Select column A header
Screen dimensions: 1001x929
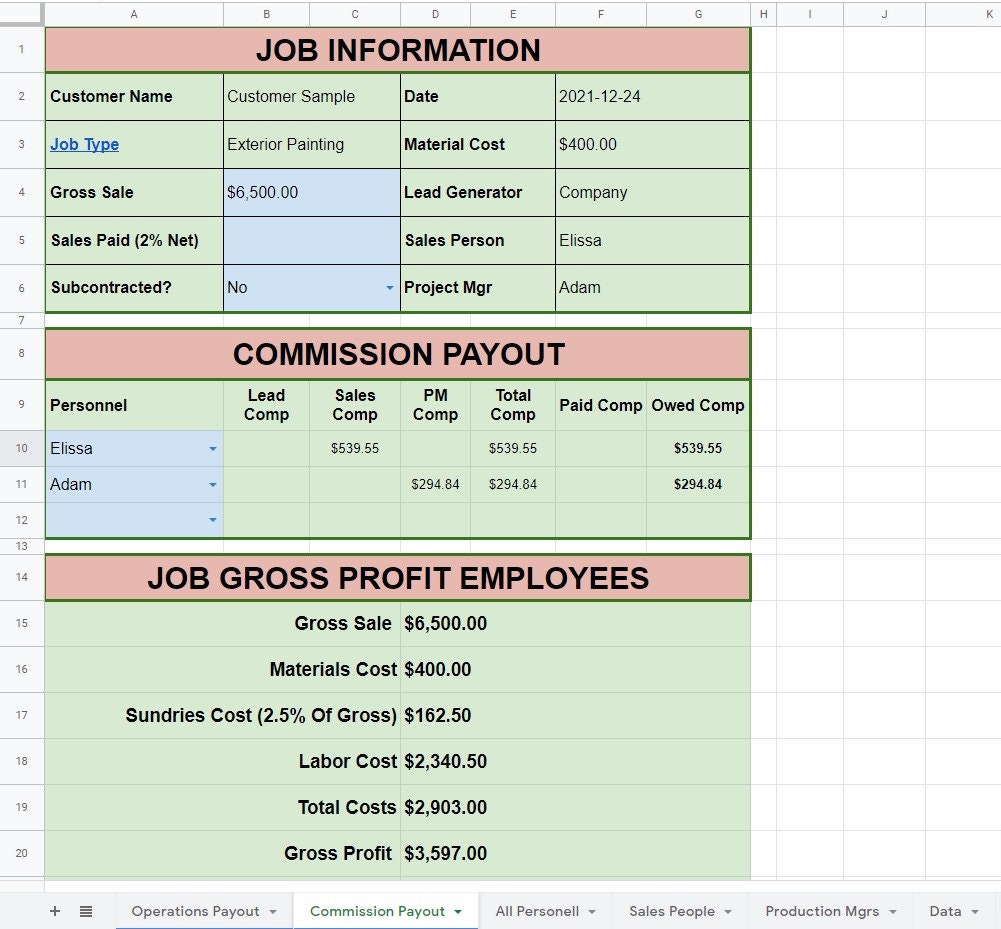(x=133, y=14)
